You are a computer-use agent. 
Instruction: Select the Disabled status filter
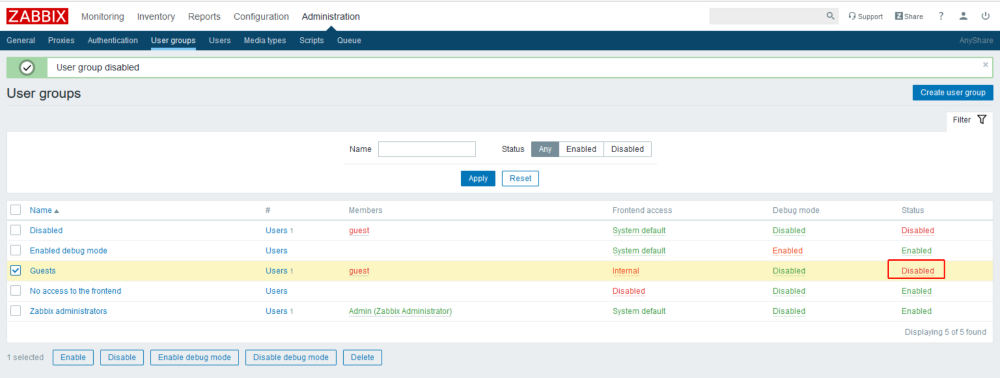tap(628, 149)
